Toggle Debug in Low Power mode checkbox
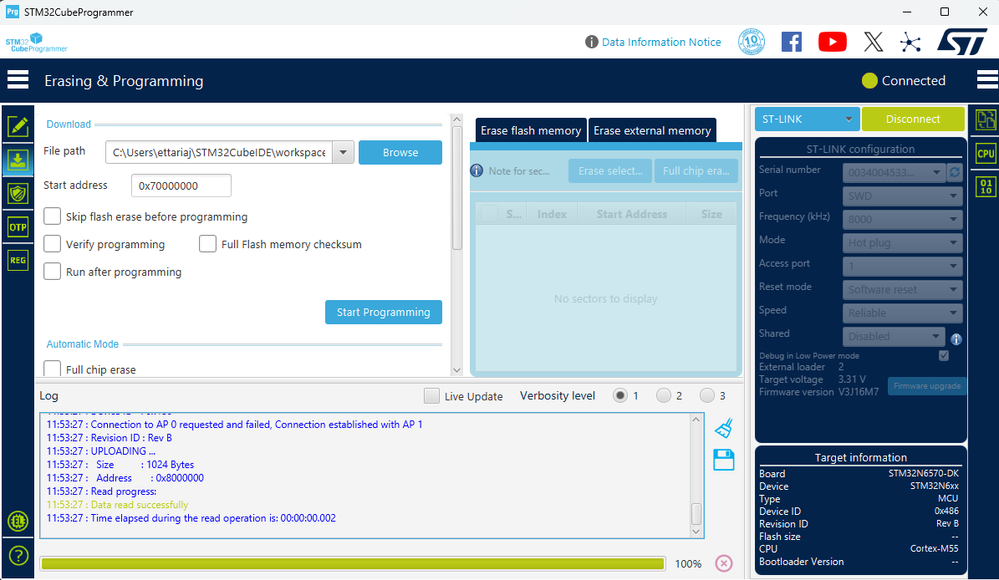 [x=944, y=356]
